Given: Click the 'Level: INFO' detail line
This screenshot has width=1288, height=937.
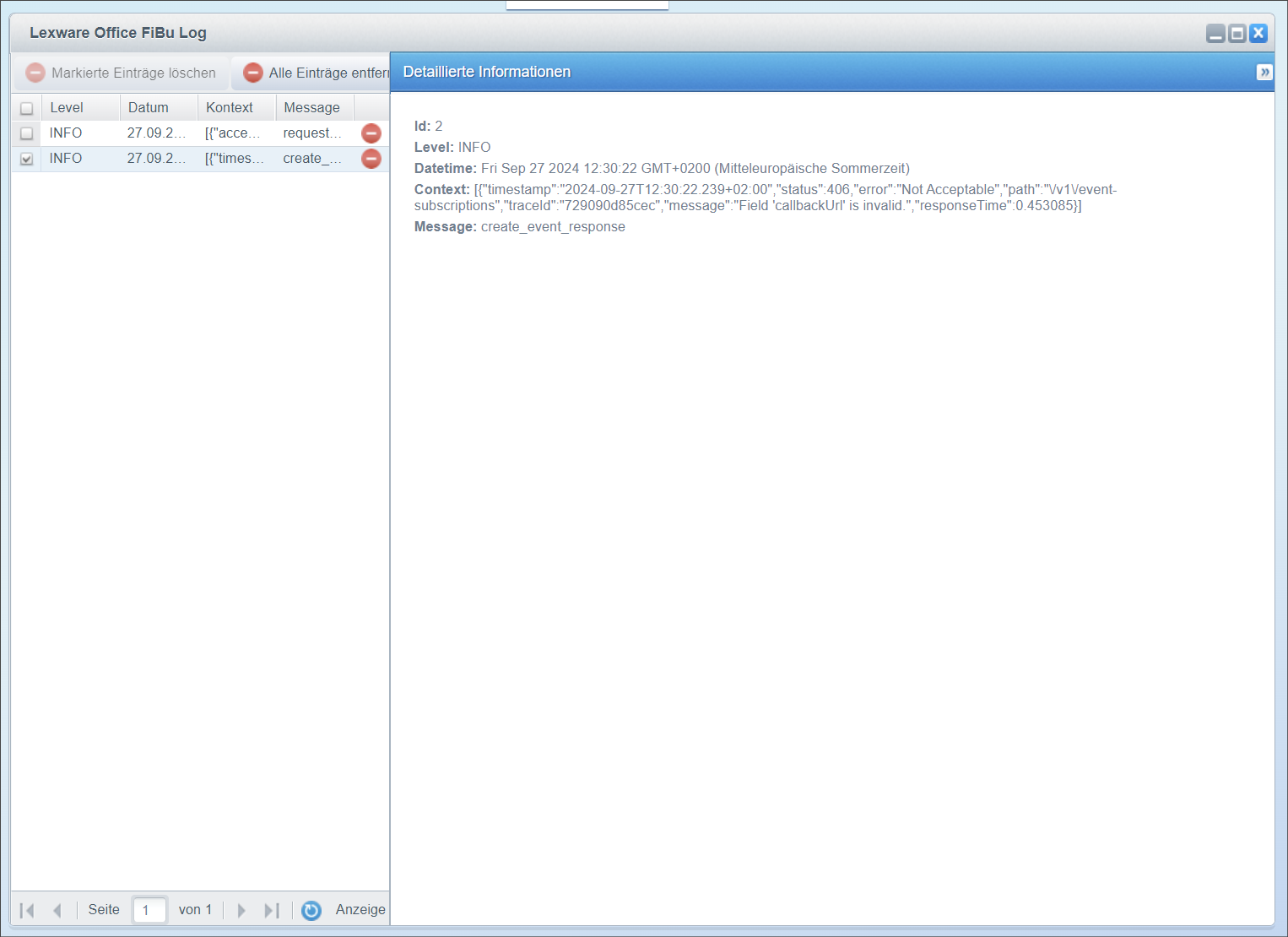Looking at the screenshot, I should click(x=452, y=148).
